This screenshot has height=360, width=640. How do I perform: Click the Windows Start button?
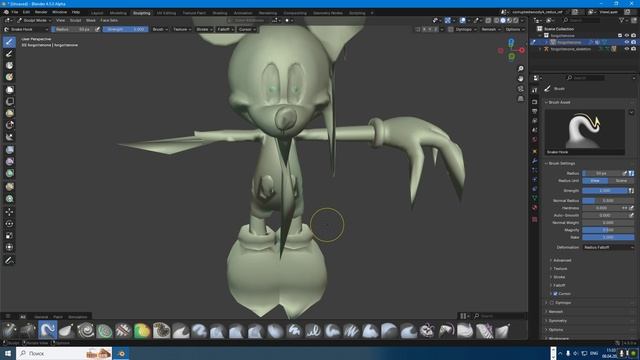click(x=8, y=353)
